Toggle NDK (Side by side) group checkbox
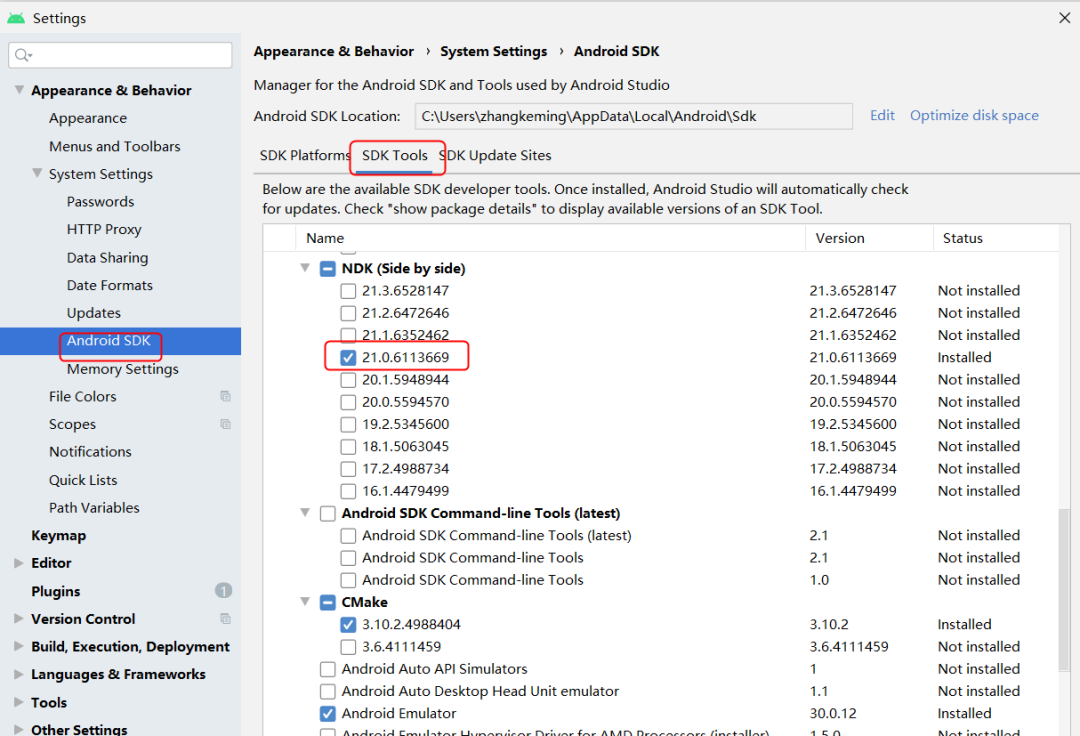The width and height of the screenshot is (1080, 736). [x=328, y=269]
